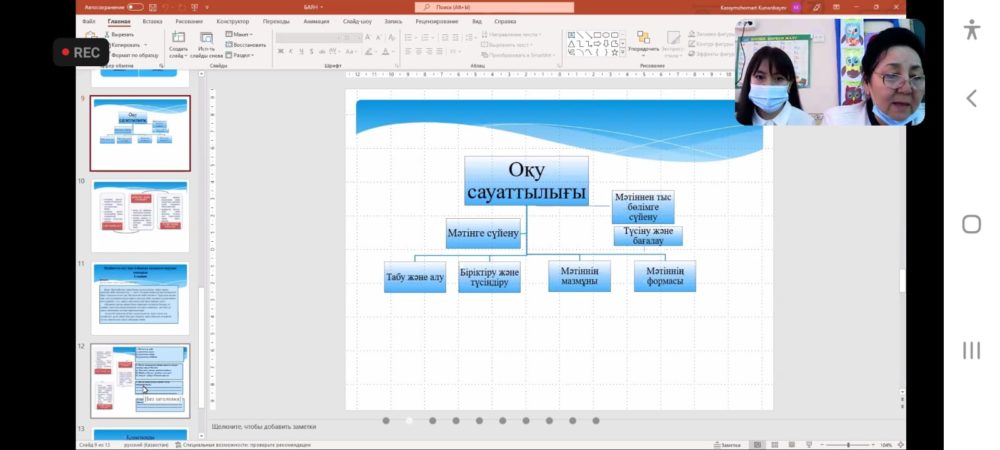Switch to the Конструктор tab
1000x450 pixels.
click(233, 21)
